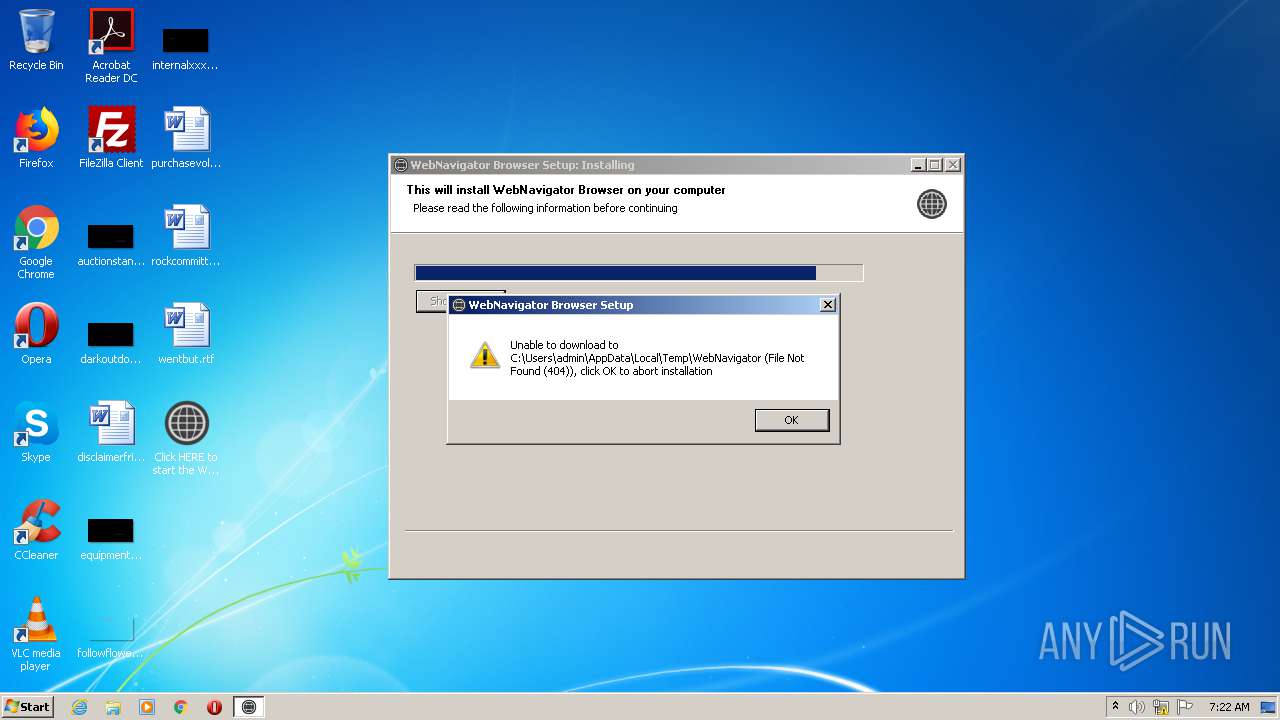Screen dimensions: 1280x720
Task: Switch to WebNavigator setup taskbar button
Action: (x=249, y=707)
